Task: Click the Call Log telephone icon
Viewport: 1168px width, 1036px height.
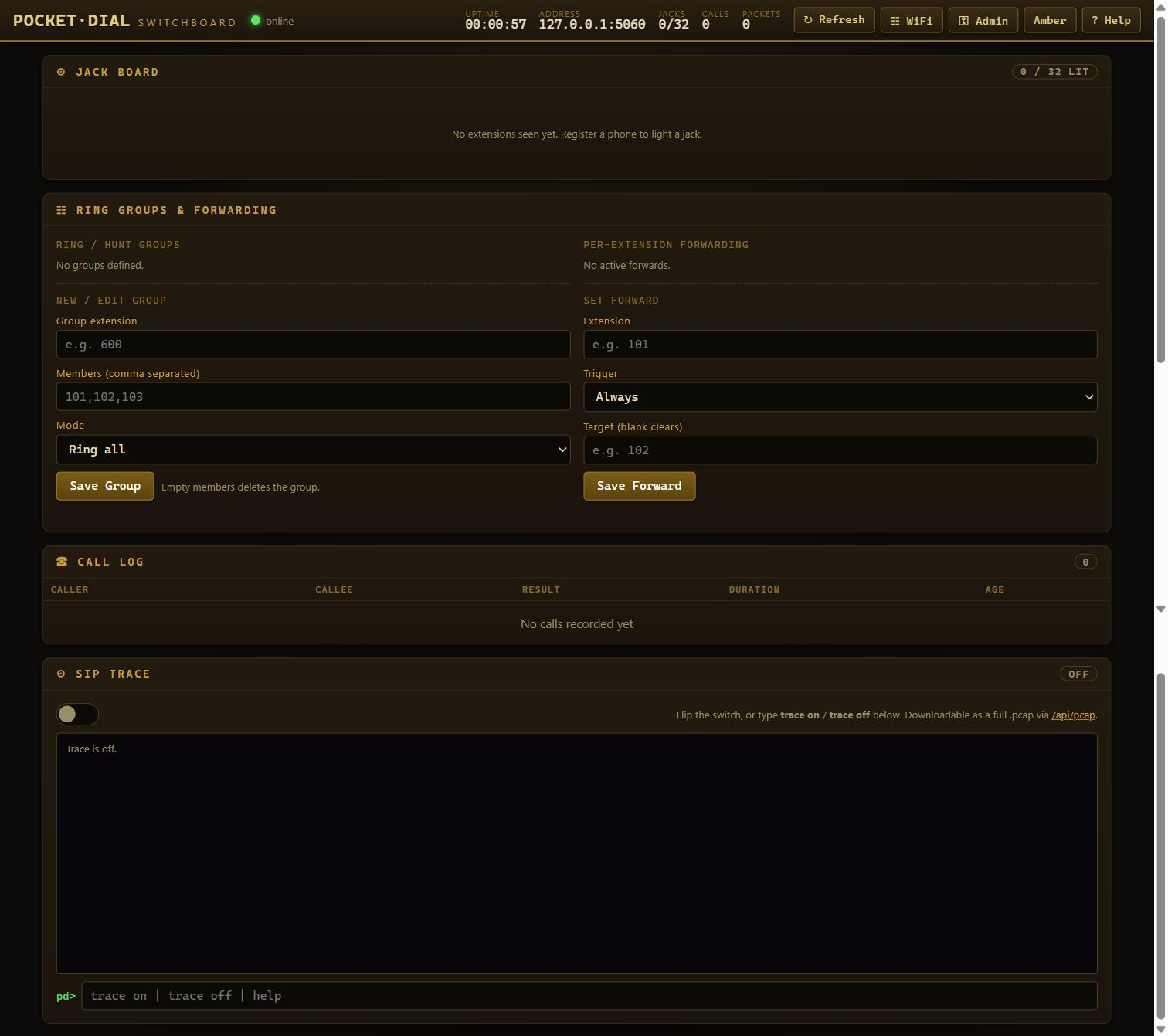Action: (x=62, y=562)
